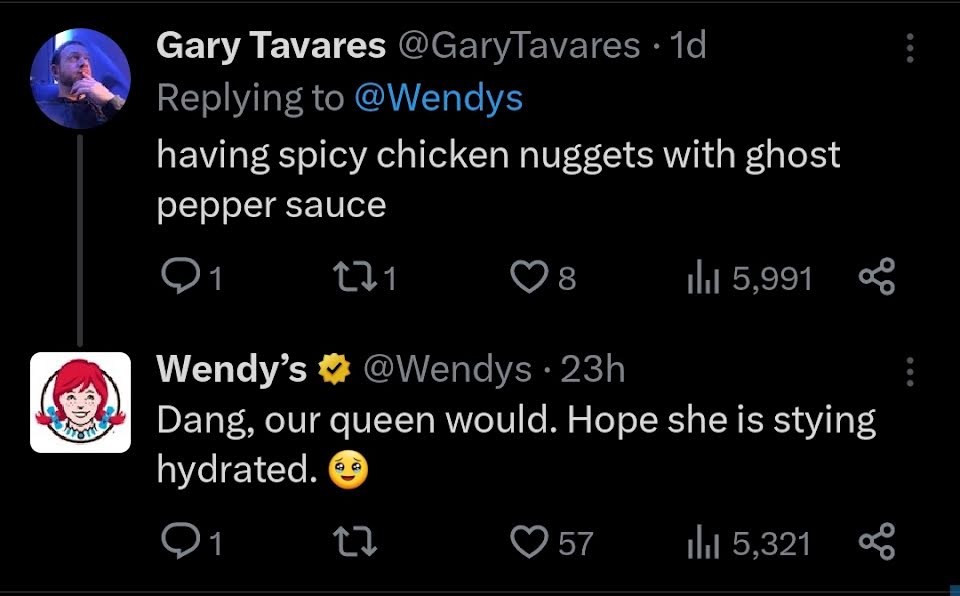Click the @GaryTavares handle
This screenshot has width=960, height=596.
[x=520, y=45]
